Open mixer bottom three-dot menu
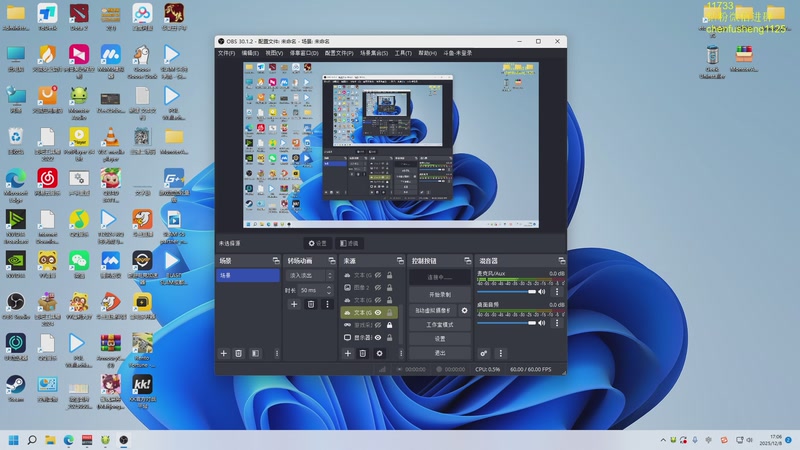Screen dimensions: 800x450 coord(501,353)
